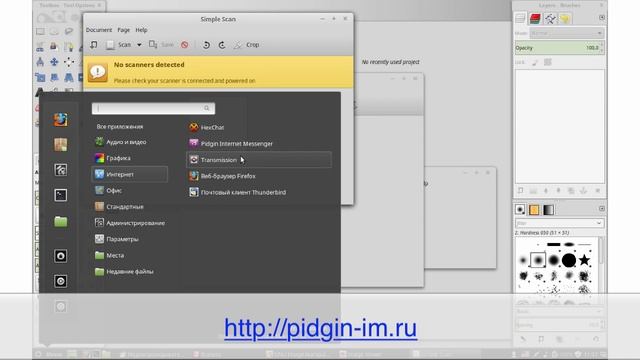Select 'Все приложения' category
Image resolution: width=640 pixels, height=360 pixels.
tap(120, 127)
